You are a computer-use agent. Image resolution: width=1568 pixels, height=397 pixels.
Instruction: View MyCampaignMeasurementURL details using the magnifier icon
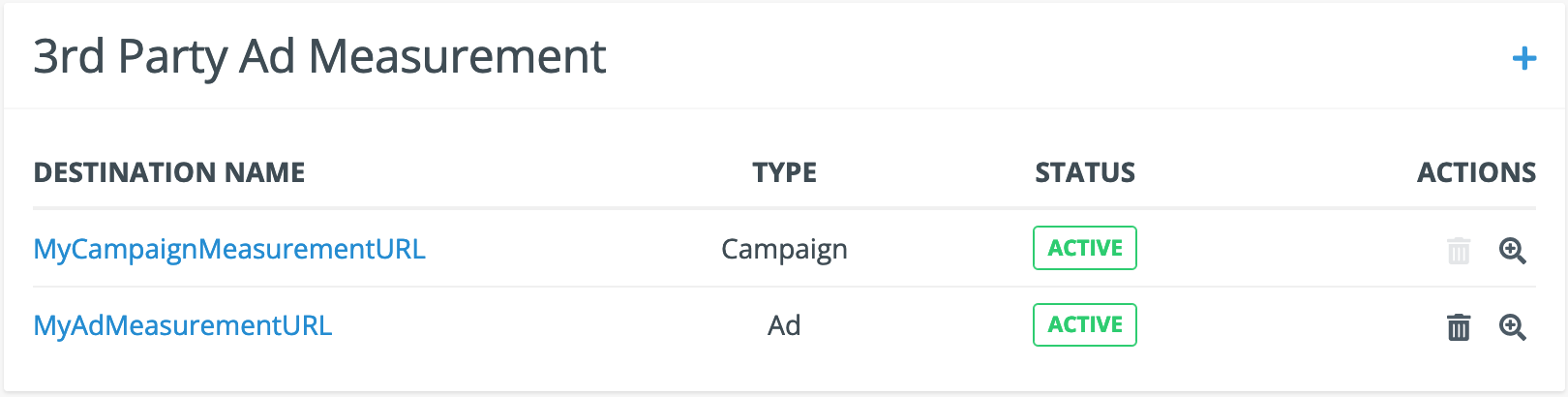click(x=1512, y=251)
